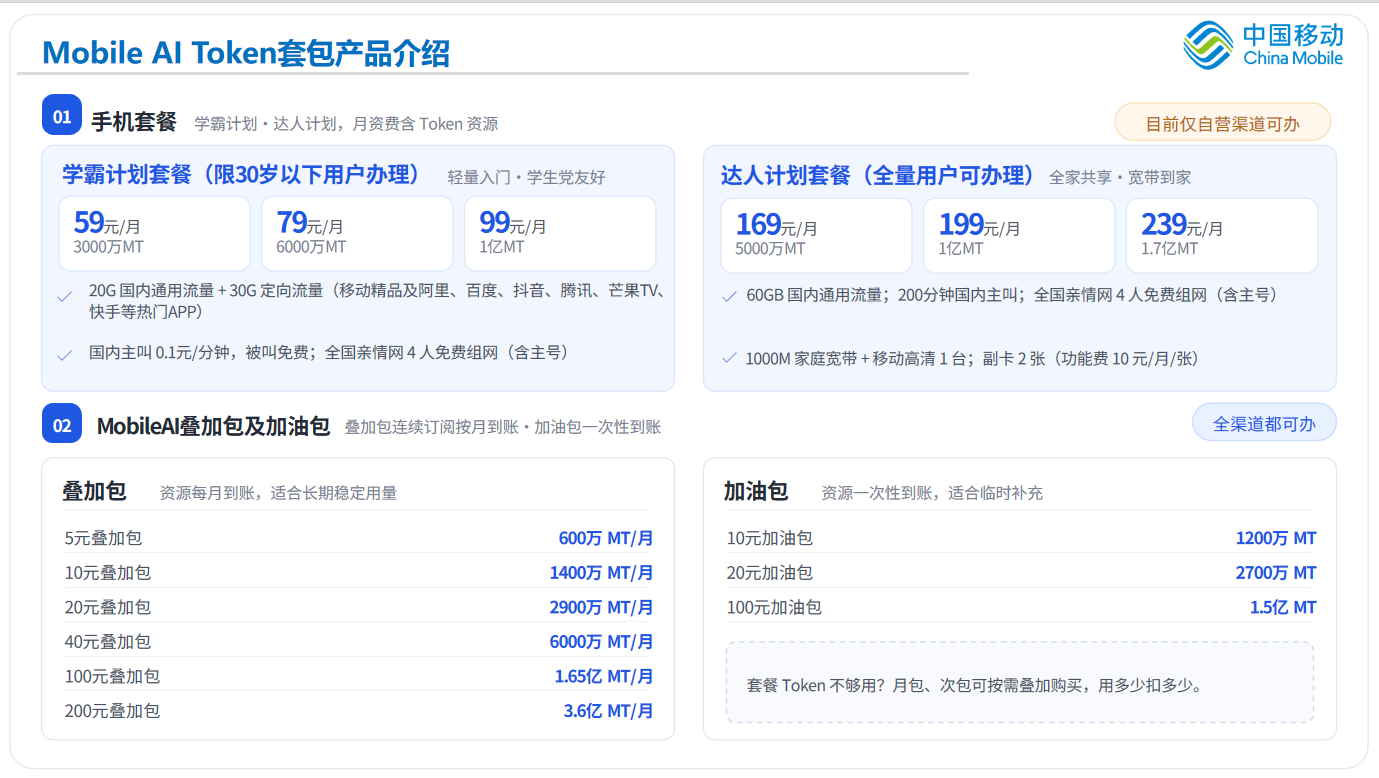Screen dimensions: 1379x778
Task: Click the 1.65亿 MT/月 value
Action: point(604,676)
